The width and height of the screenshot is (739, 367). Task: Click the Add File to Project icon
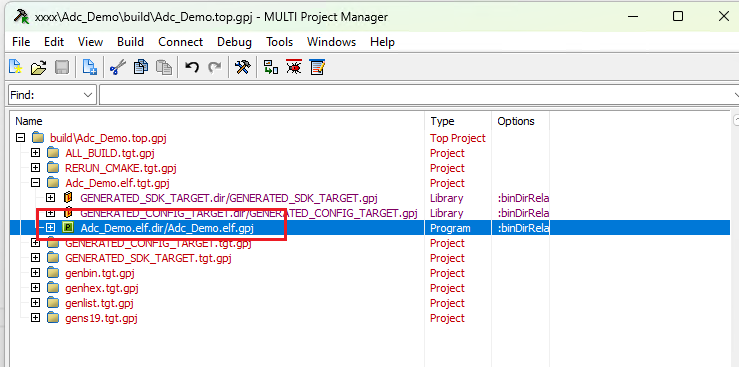(x=90, y=68)
